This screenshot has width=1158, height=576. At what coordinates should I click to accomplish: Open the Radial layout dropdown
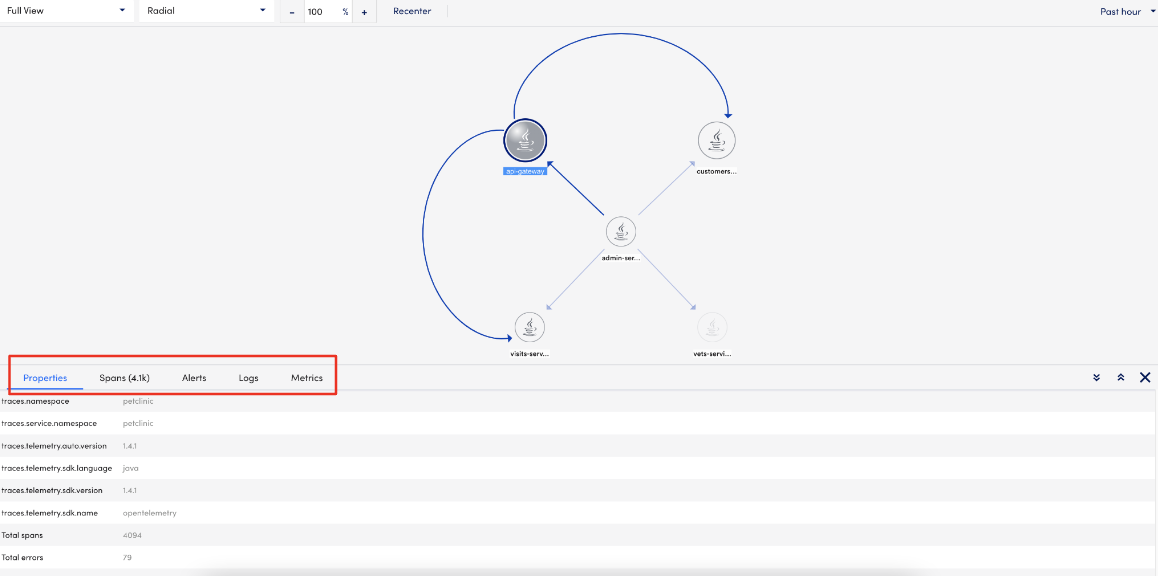click(x=205, y=11)
